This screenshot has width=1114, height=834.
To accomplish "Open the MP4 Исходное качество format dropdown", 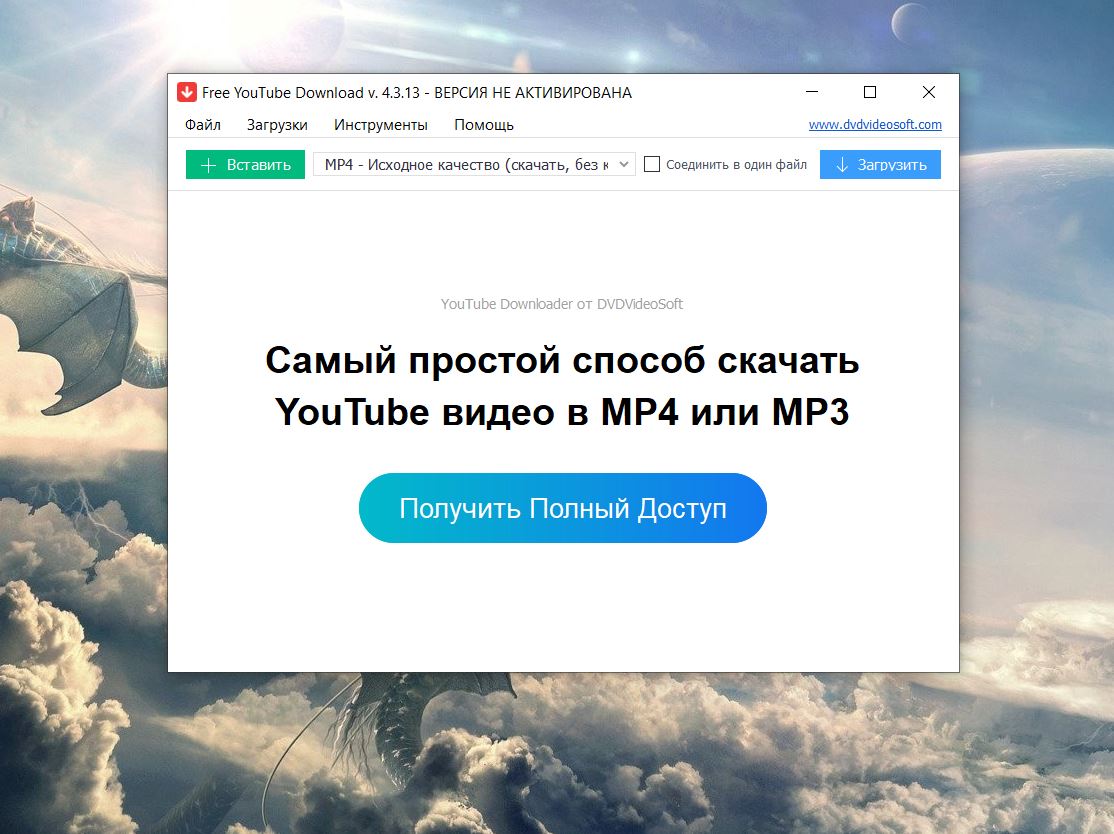I will [474, 165].
